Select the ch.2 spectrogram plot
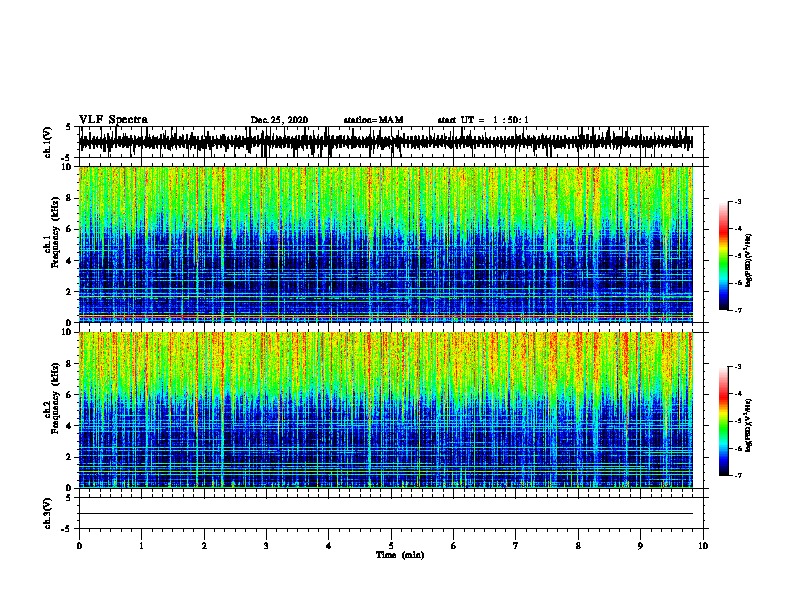 coord(386,410)
